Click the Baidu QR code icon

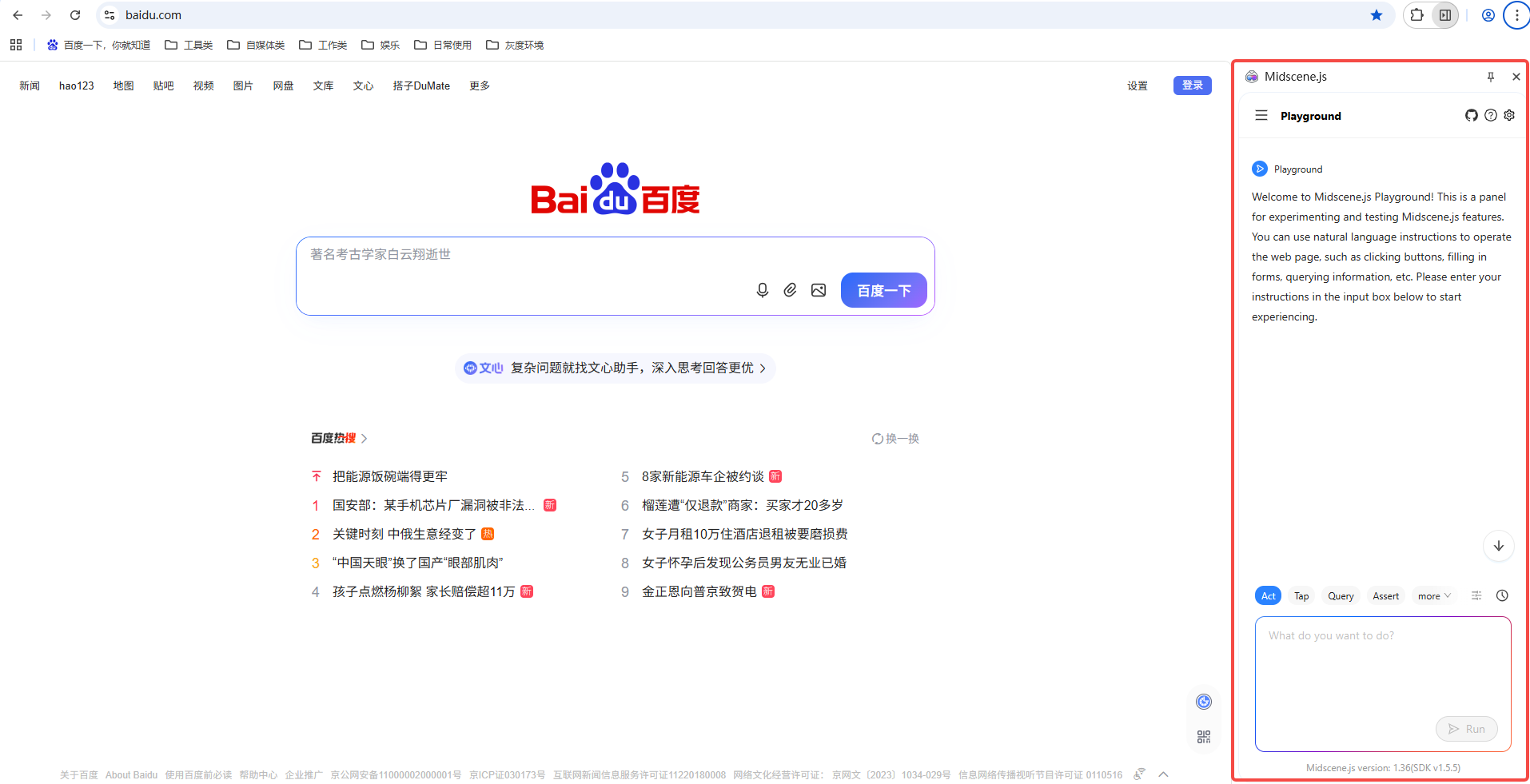click(x=1204, y=737)
